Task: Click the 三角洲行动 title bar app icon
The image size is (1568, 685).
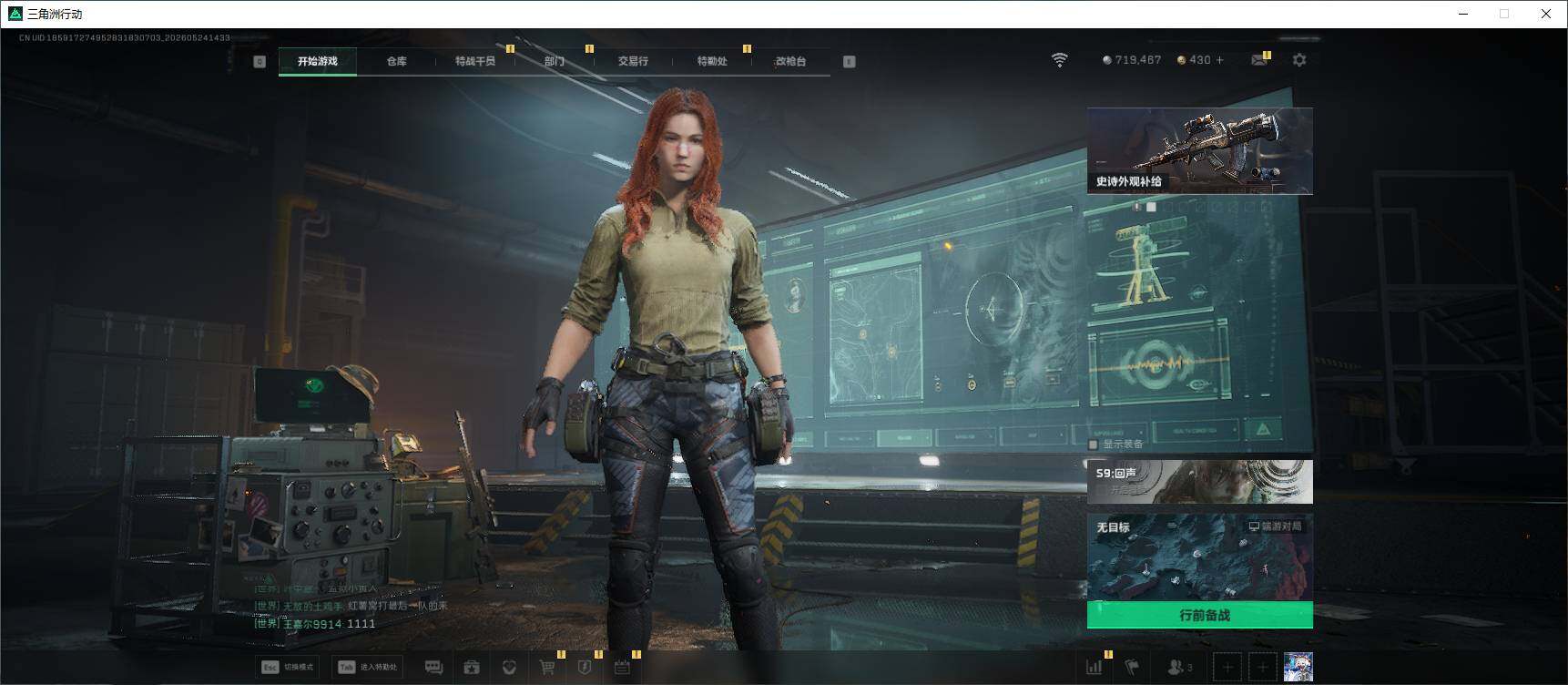Action: pos(15,14)
